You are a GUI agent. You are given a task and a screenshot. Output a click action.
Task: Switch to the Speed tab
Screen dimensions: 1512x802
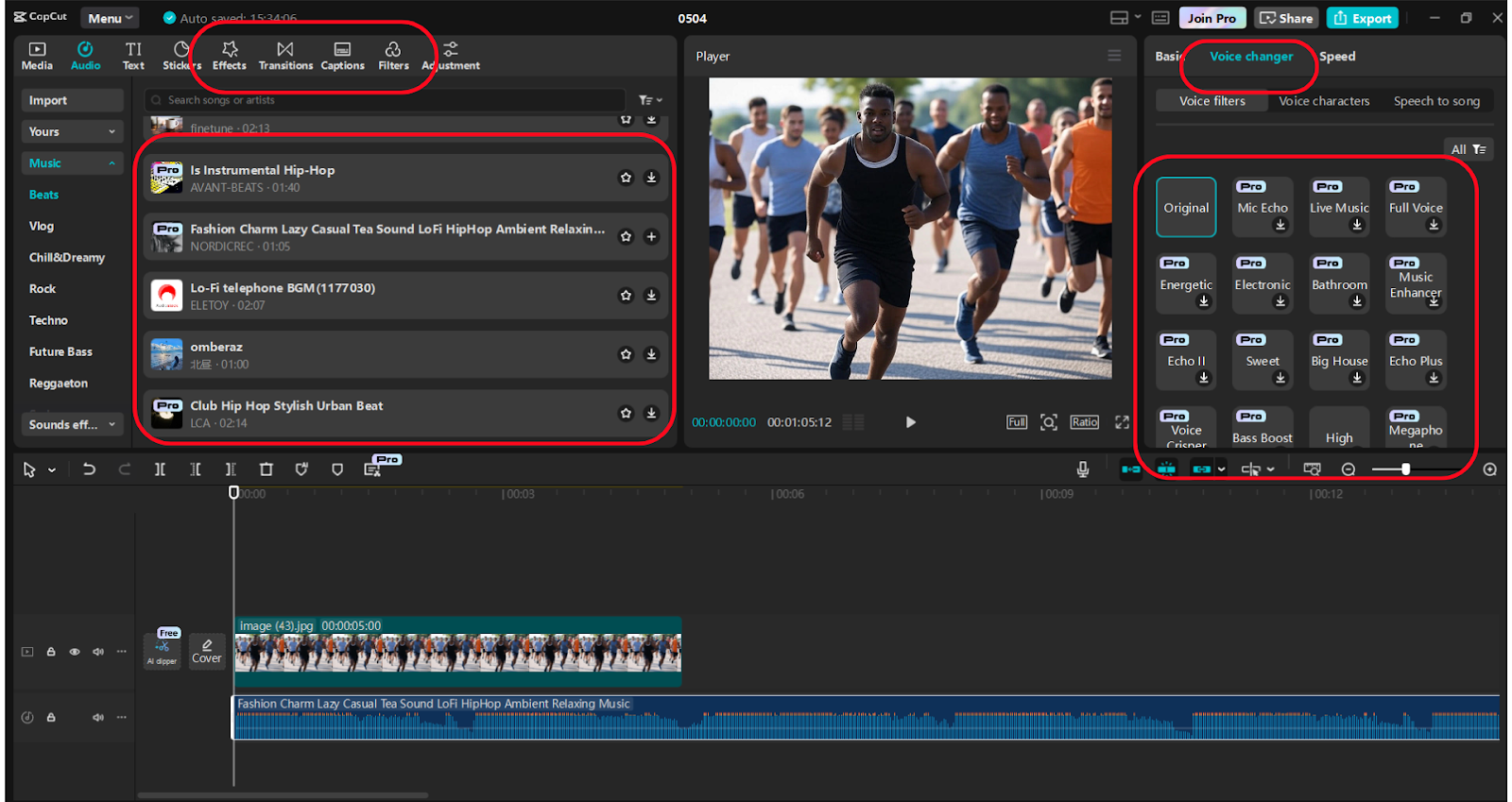coord(1337,57)
